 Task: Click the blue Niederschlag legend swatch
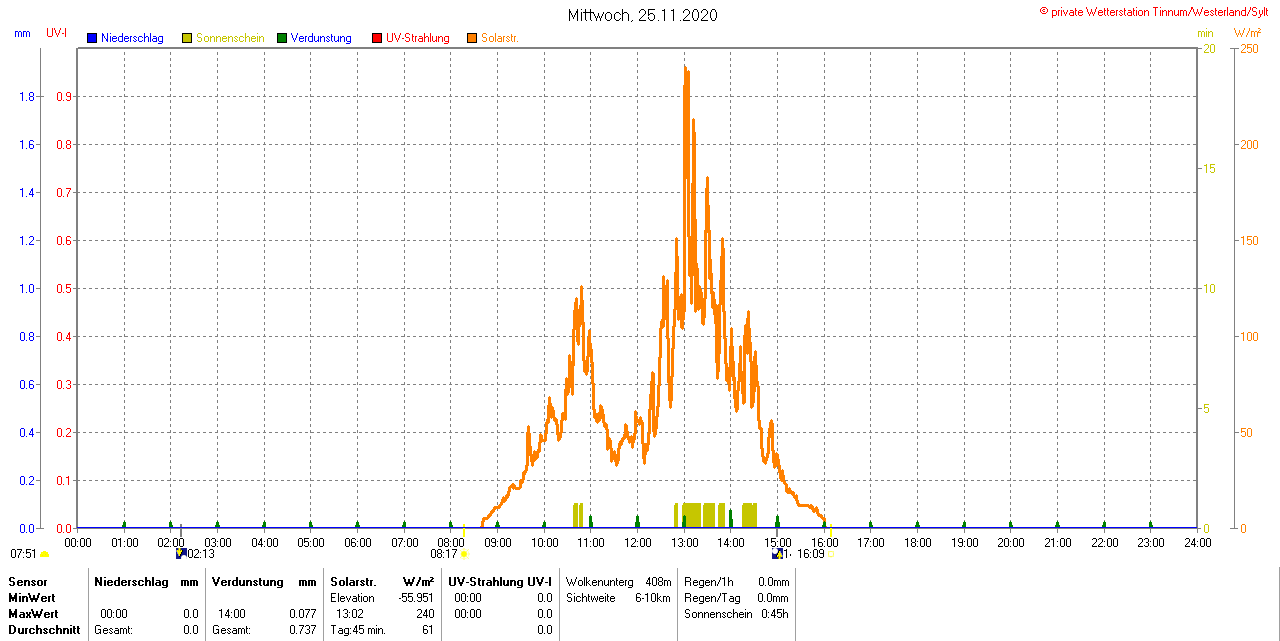(x=92, y=38)
